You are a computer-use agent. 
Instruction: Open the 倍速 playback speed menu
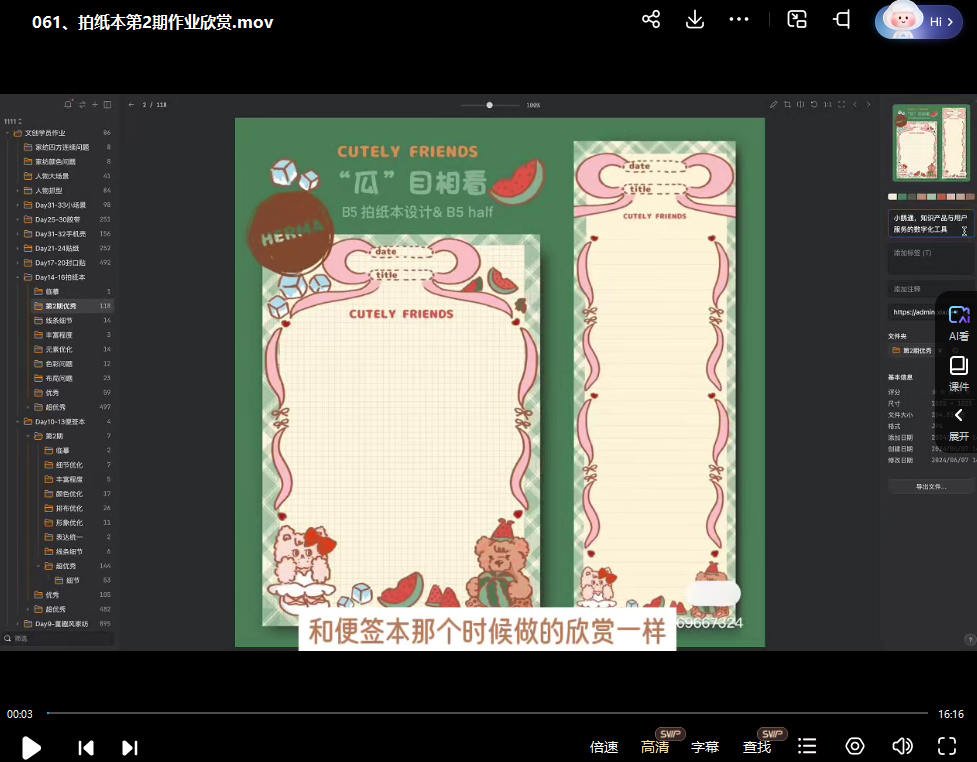pos(604,747)
